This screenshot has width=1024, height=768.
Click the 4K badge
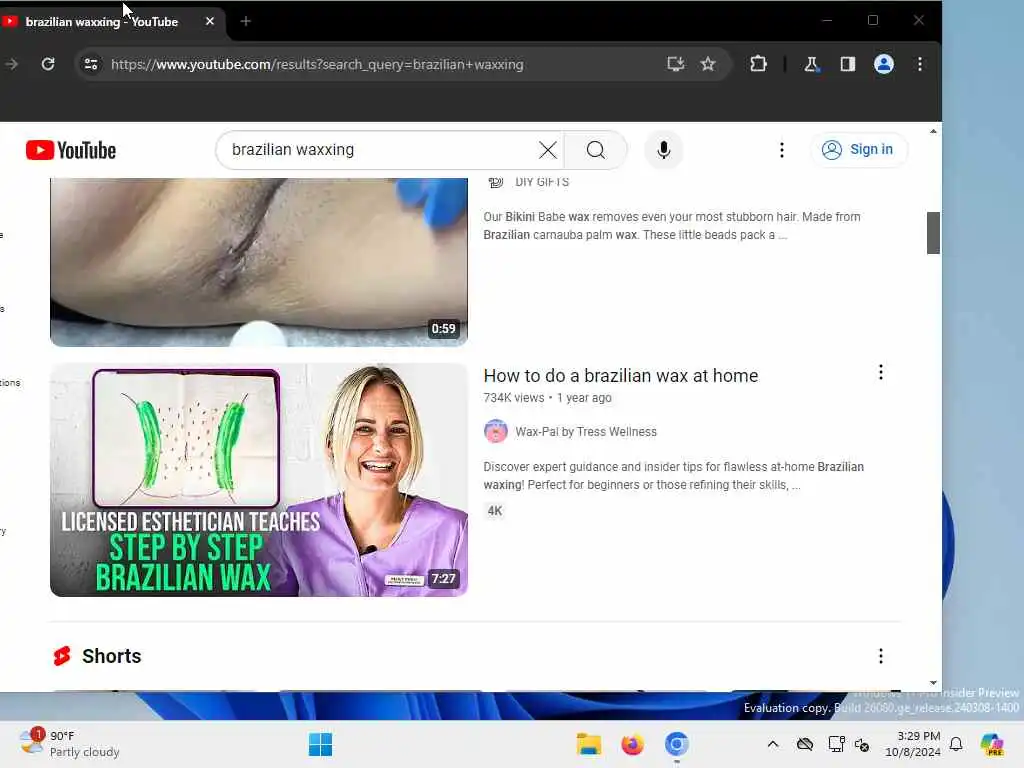click(x=495, y=511)
